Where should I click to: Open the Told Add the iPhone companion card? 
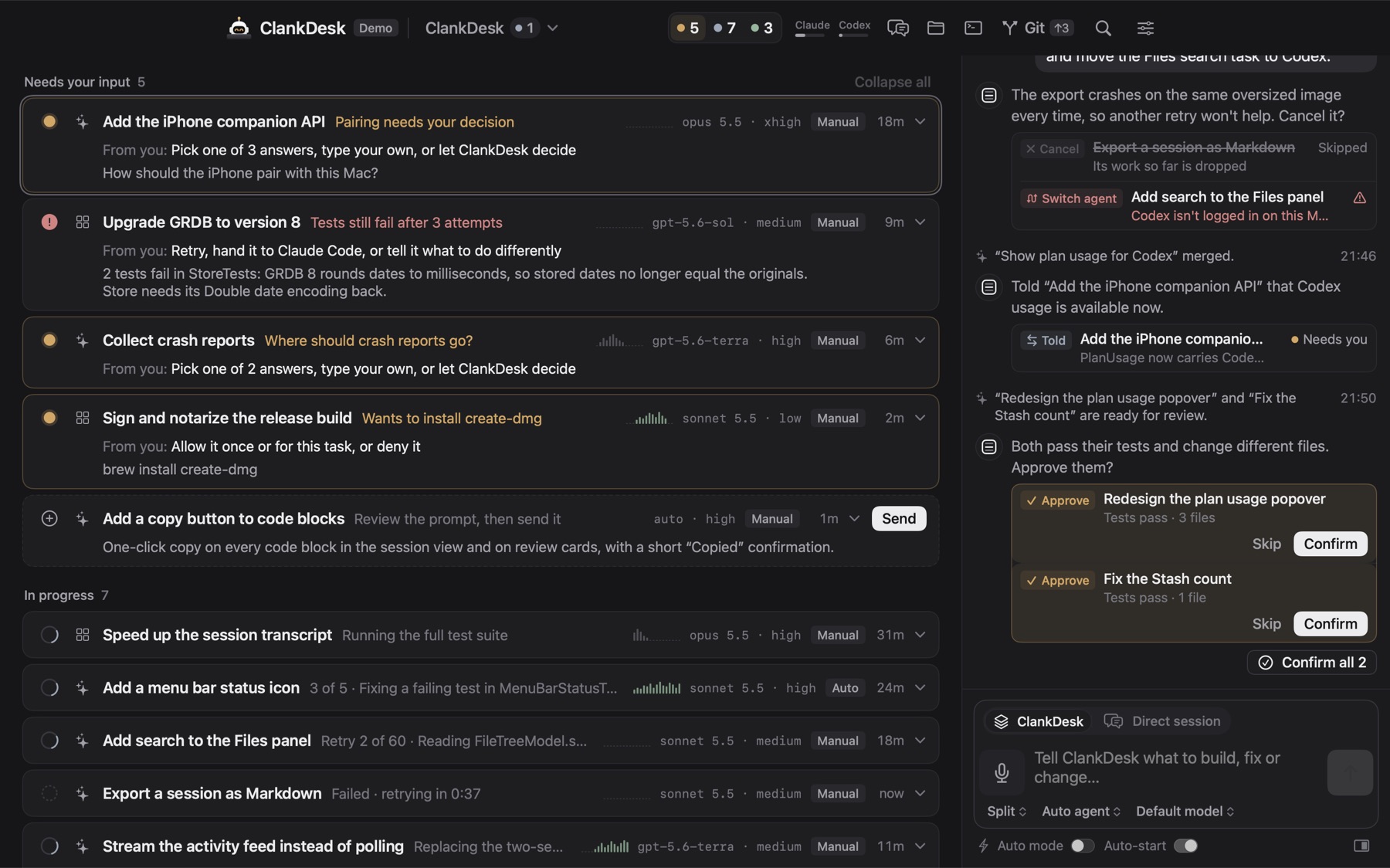pos(1194,348)
